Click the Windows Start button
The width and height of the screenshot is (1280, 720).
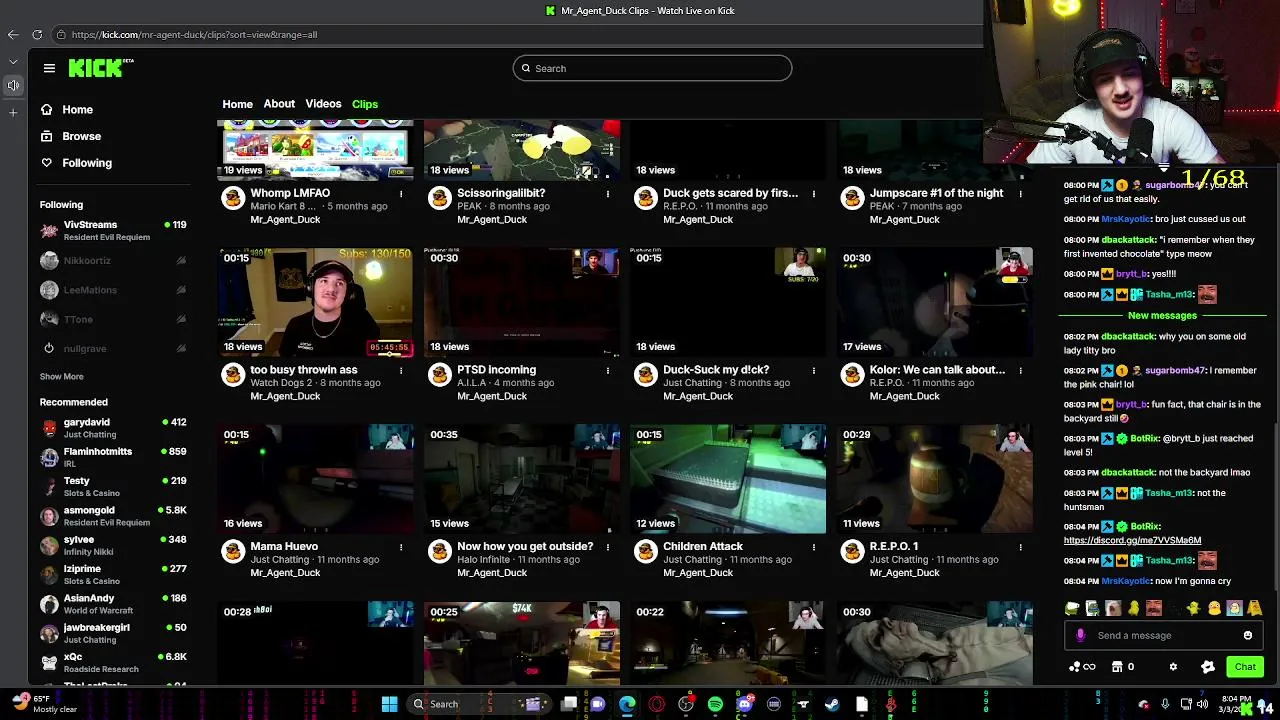tap(389, 704)
